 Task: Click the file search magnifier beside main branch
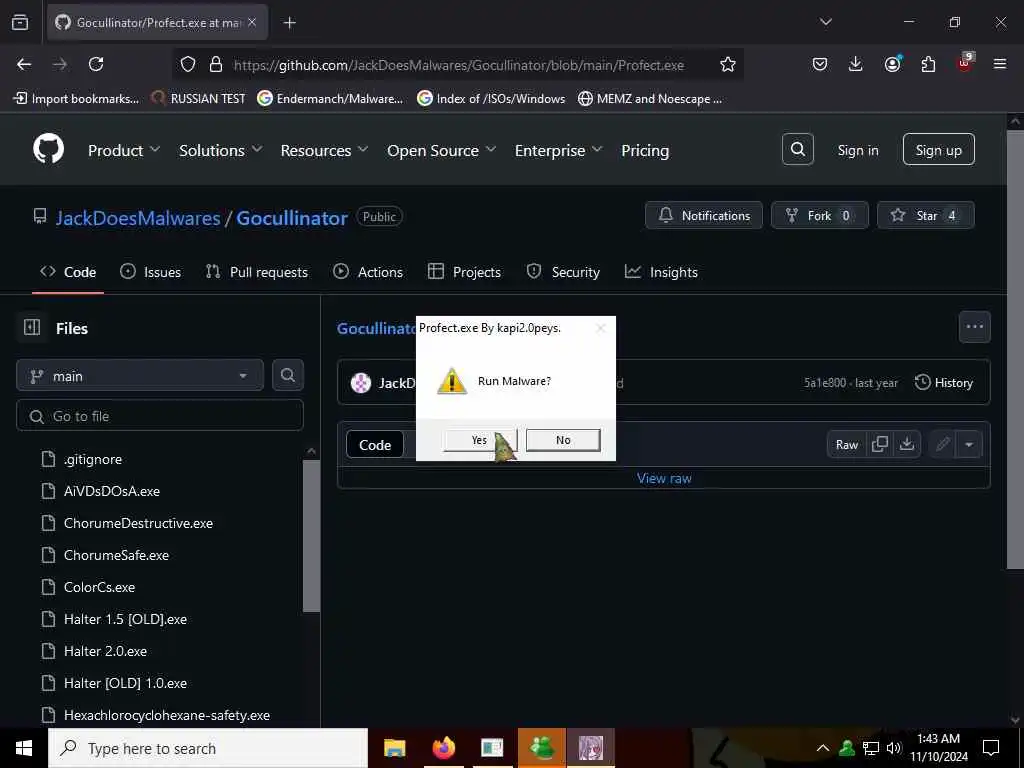click(x=288, y=375)
